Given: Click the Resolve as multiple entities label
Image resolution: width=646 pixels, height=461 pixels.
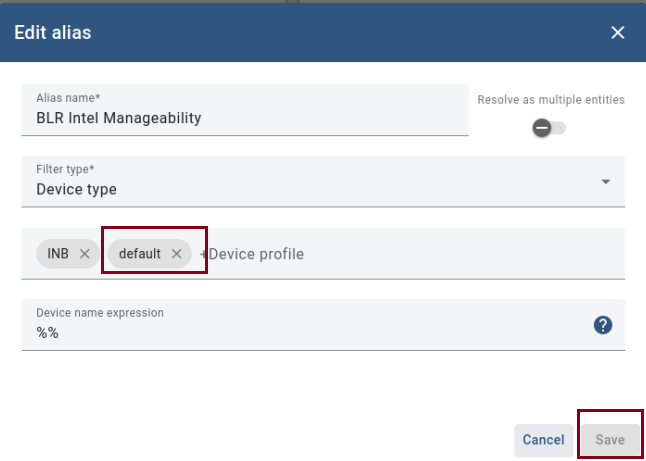Looking at the screenshot, I should point(550,100).
